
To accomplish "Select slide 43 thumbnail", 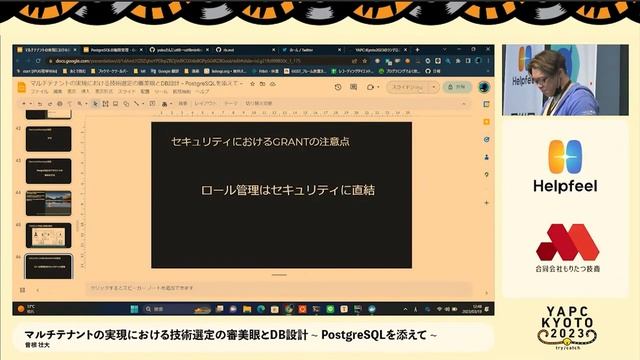I will [x=49, y=171].
